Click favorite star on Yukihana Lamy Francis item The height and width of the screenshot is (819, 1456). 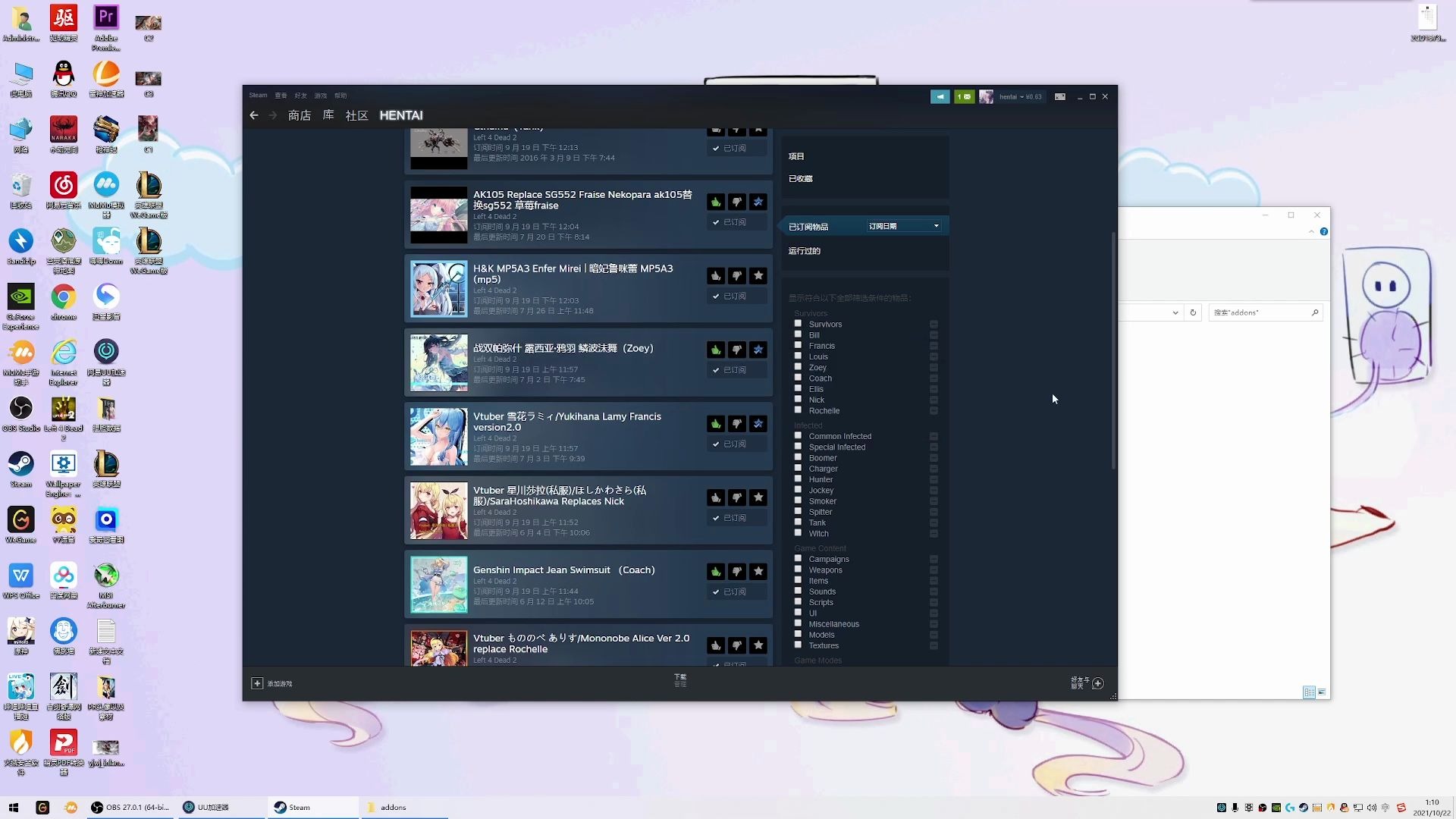pyautogui.click(x=758, y=424)
